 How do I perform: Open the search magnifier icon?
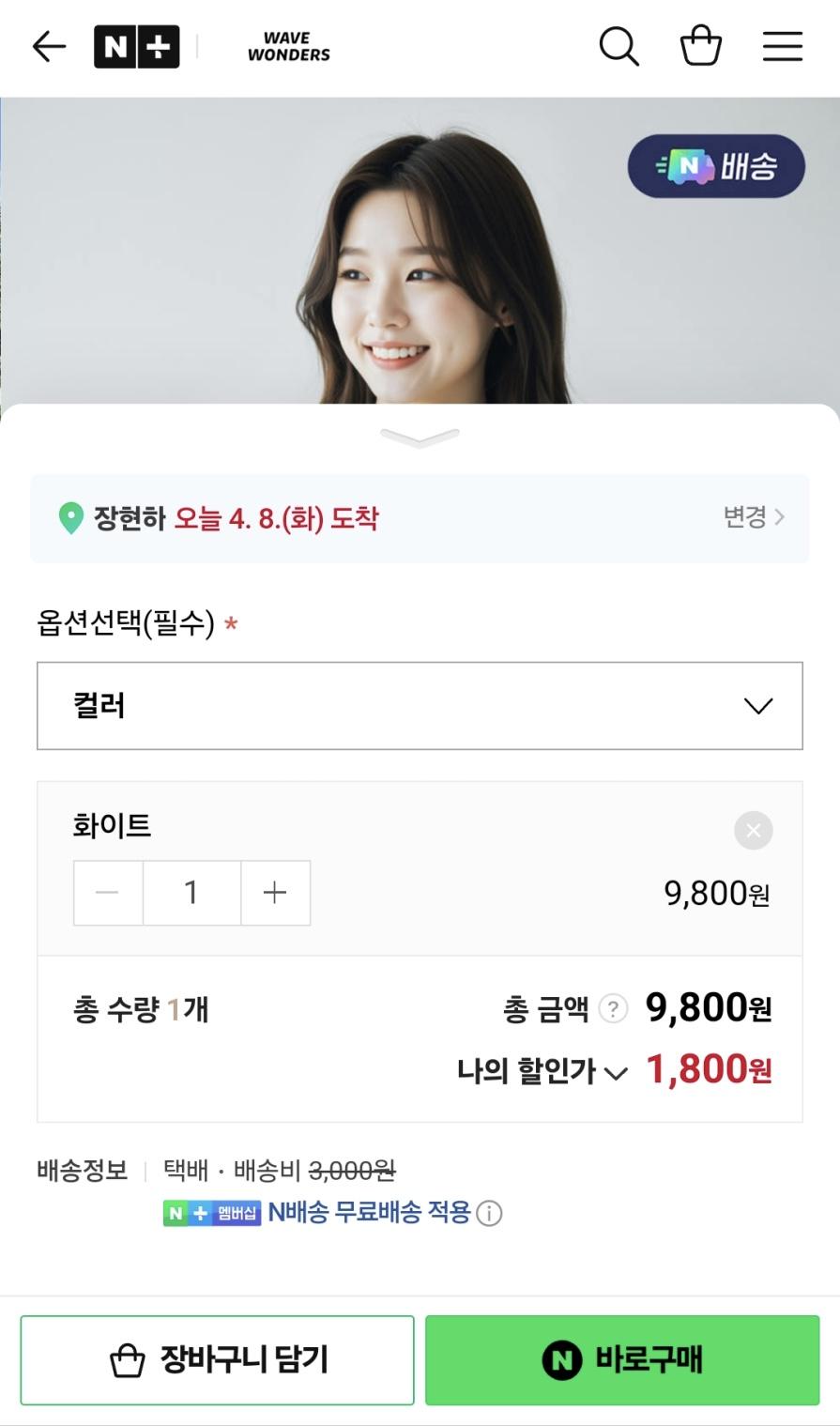(619, 46)
